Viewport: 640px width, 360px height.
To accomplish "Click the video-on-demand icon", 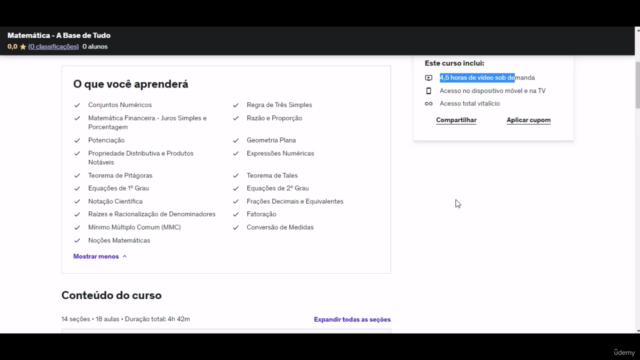I will click(x=429, y=78).
